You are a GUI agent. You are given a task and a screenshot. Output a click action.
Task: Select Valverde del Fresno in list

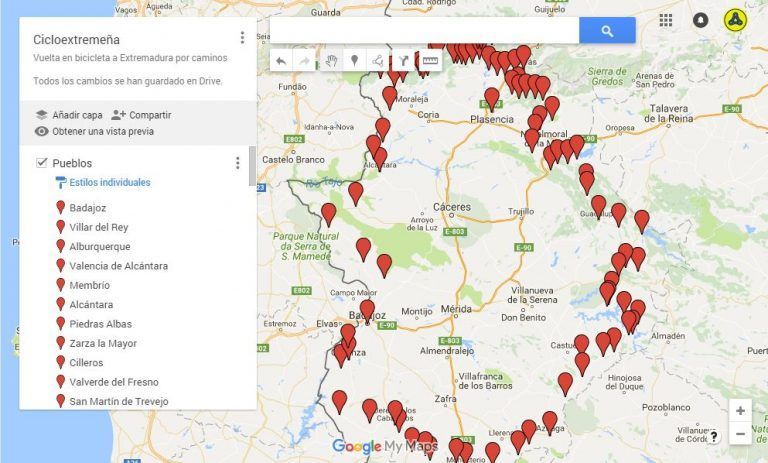[114, 382]
